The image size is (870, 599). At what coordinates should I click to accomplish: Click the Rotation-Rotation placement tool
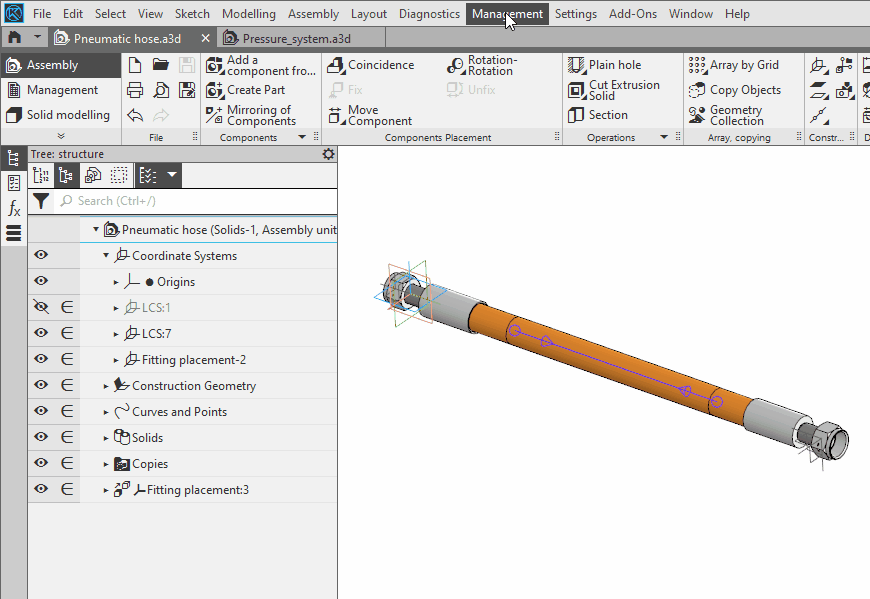[456, 65]
